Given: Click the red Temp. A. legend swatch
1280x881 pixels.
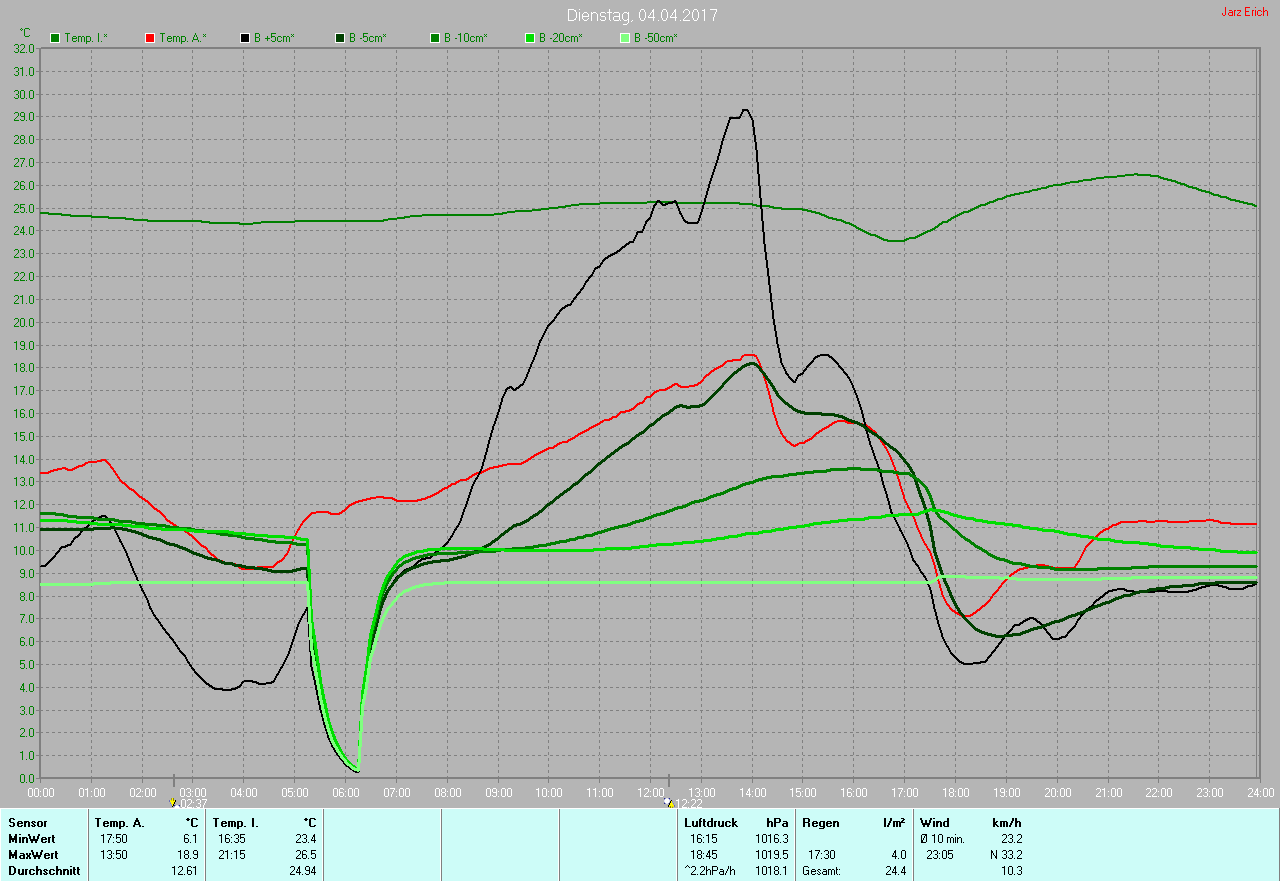Looking at the screenshot, I should point(150,38).
